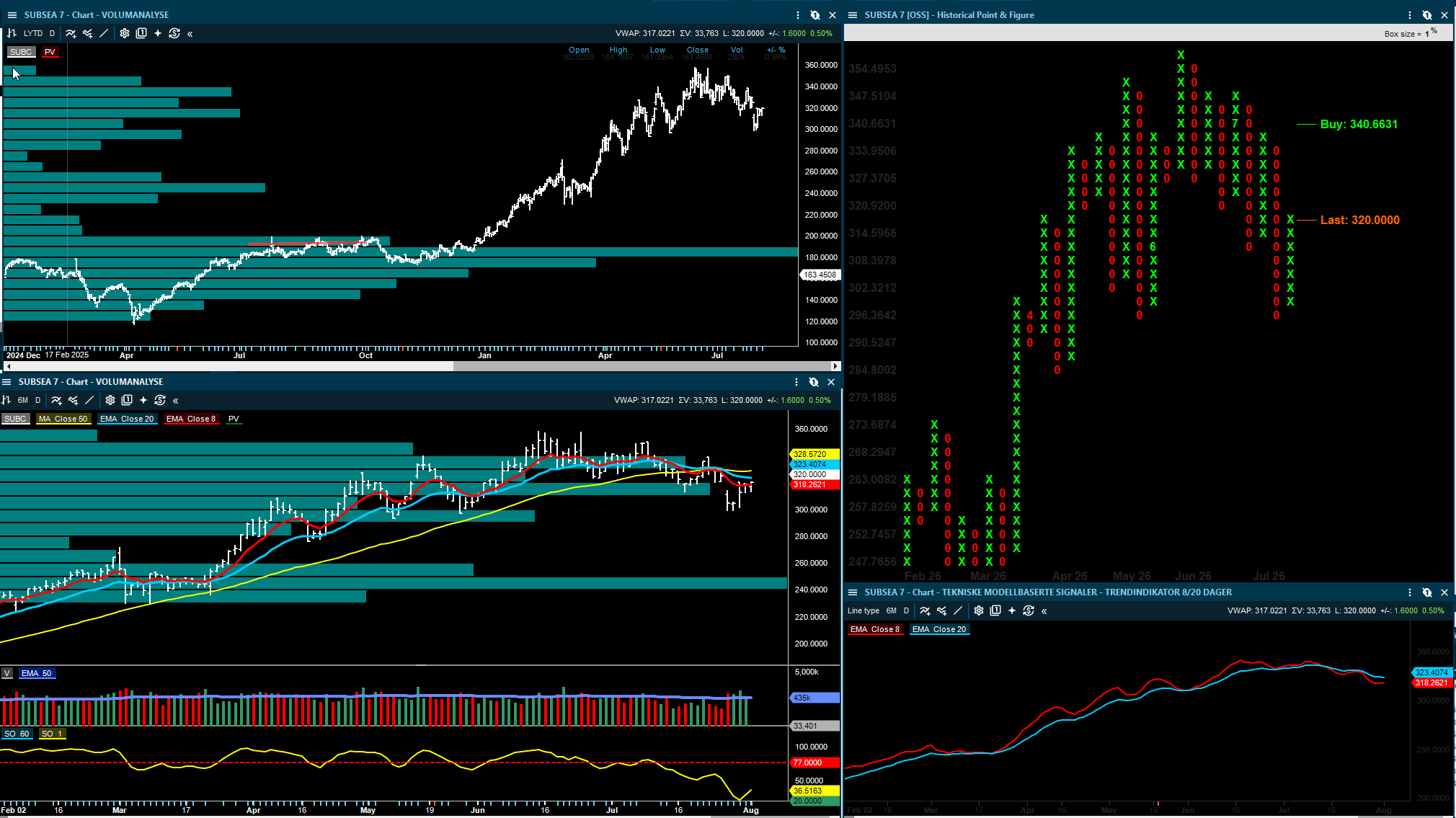
Task: Click the currency refresh icon in top chart toolbar
Action: tap(174, 33)
